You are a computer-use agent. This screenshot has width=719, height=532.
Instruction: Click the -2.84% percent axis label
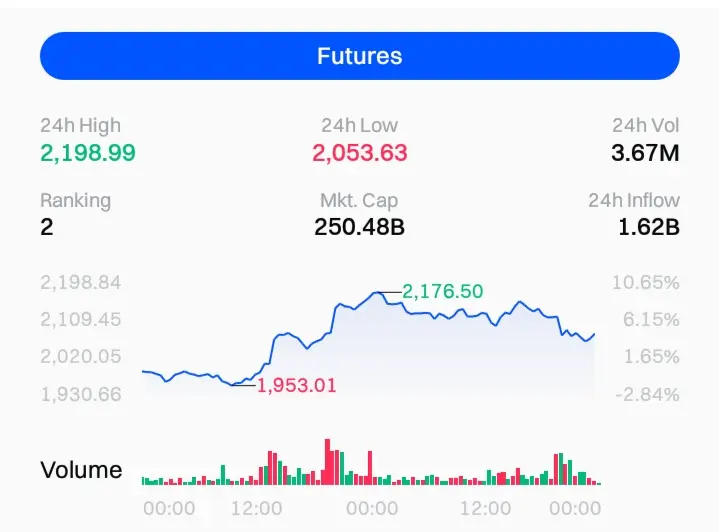(646, 394)
